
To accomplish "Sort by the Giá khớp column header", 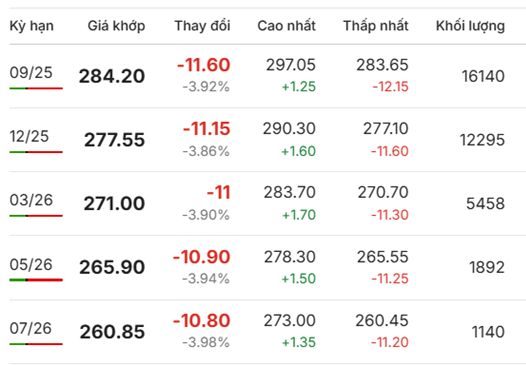I will (x=116, y=26).
